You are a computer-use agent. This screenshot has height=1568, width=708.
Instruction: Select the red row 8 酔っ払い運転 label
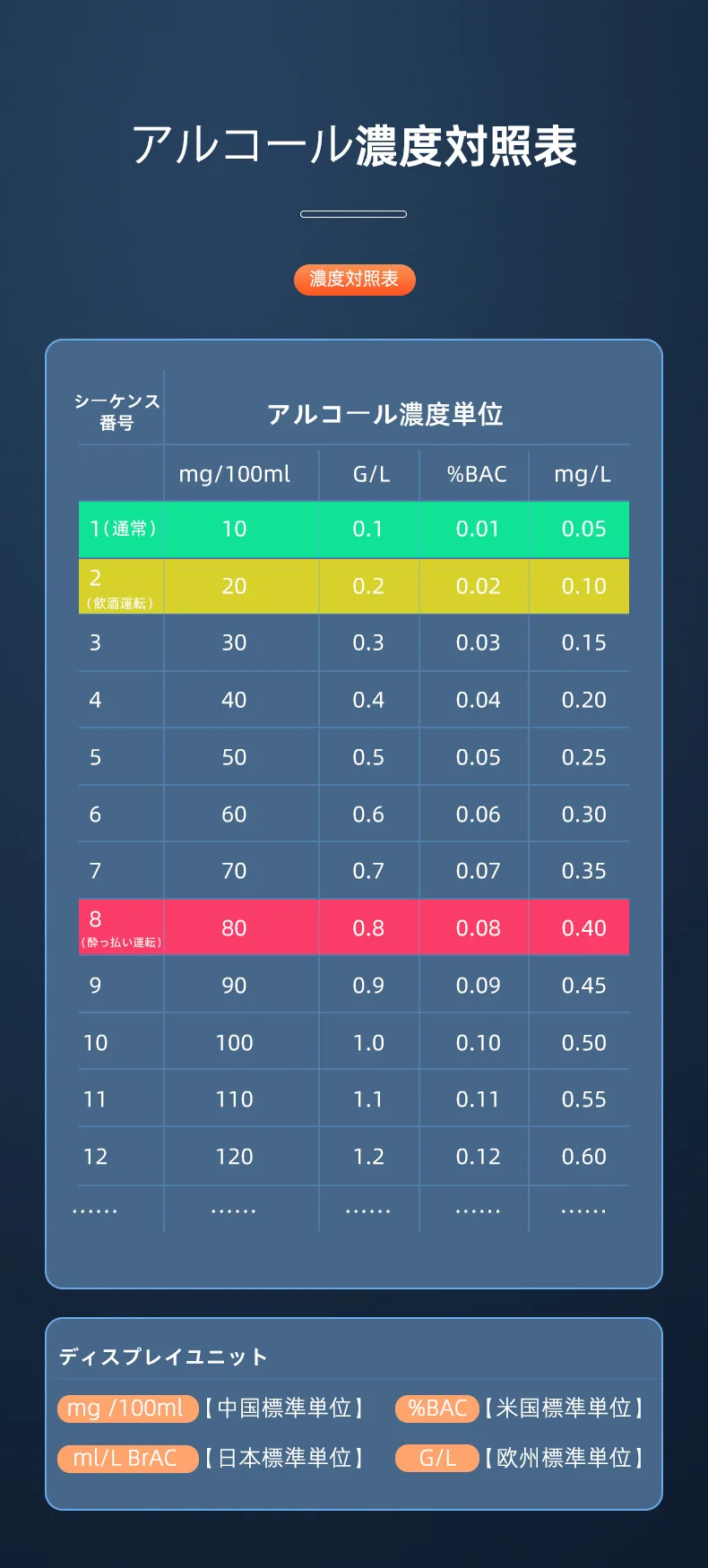point(121,928)
